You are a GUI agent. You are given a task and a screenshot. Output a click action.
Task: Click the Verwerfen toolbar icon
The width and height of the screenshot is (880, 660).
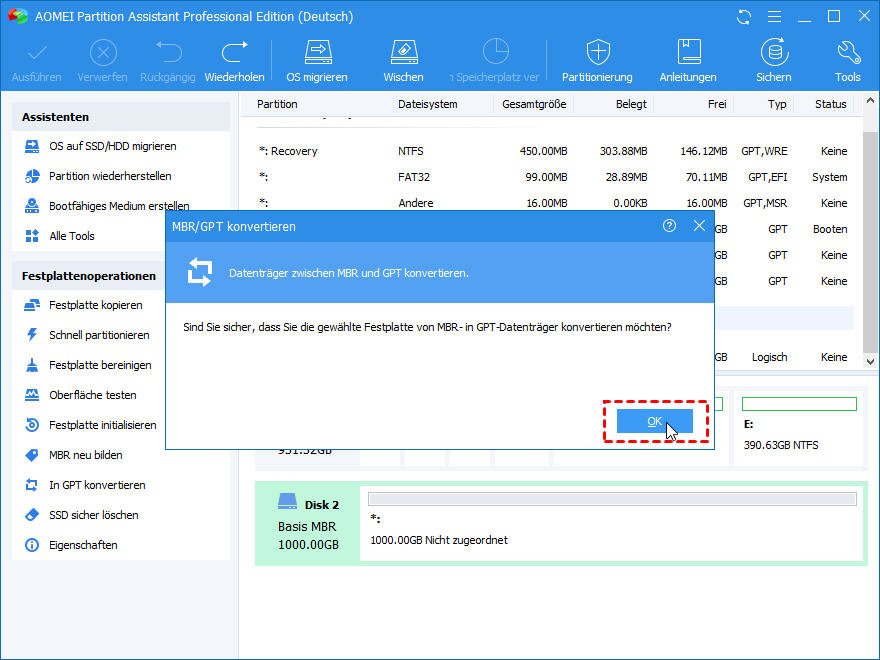[103, 54]
